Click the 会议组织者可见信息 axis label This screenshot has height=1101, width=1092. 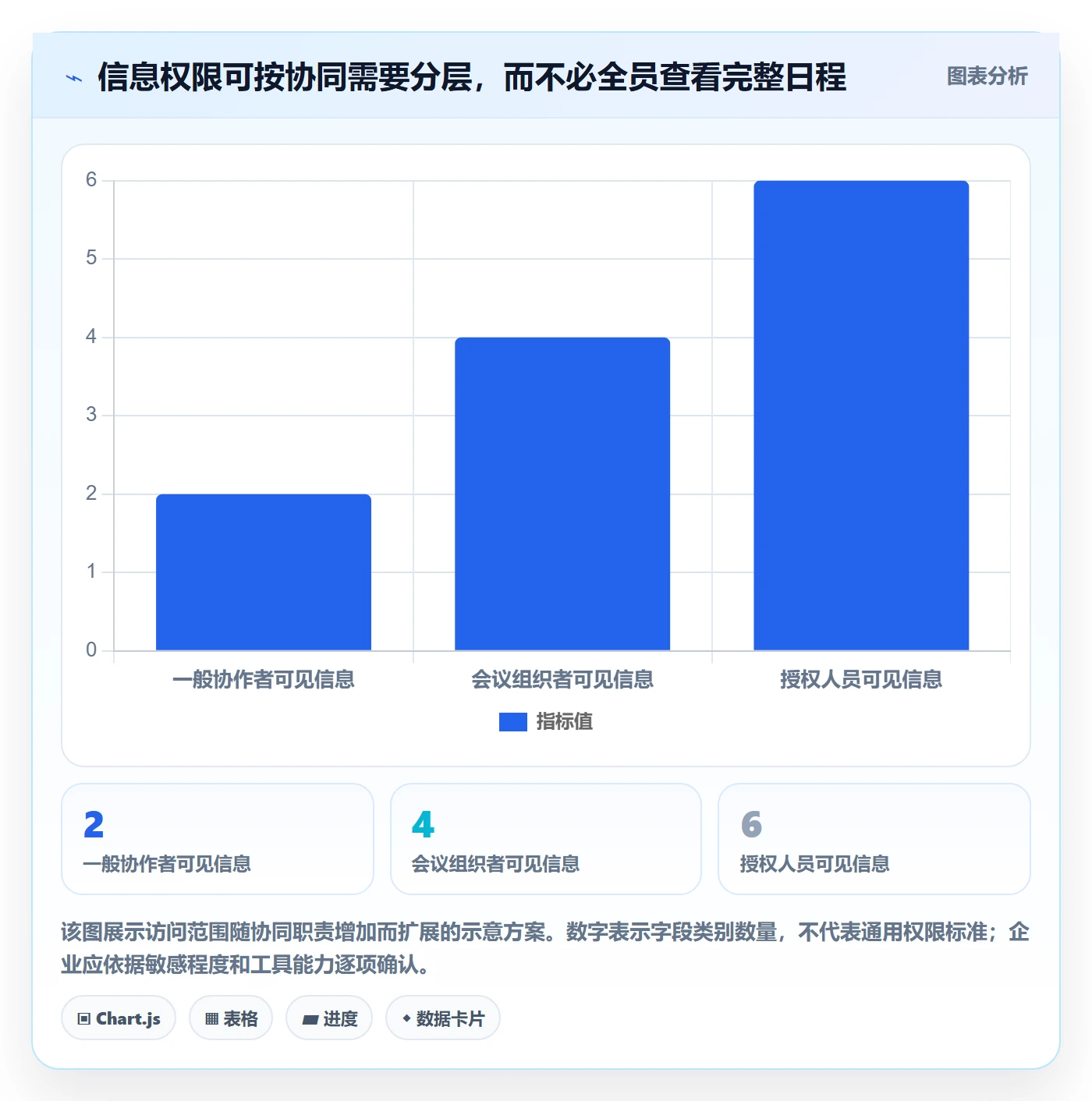click(562, 680)
